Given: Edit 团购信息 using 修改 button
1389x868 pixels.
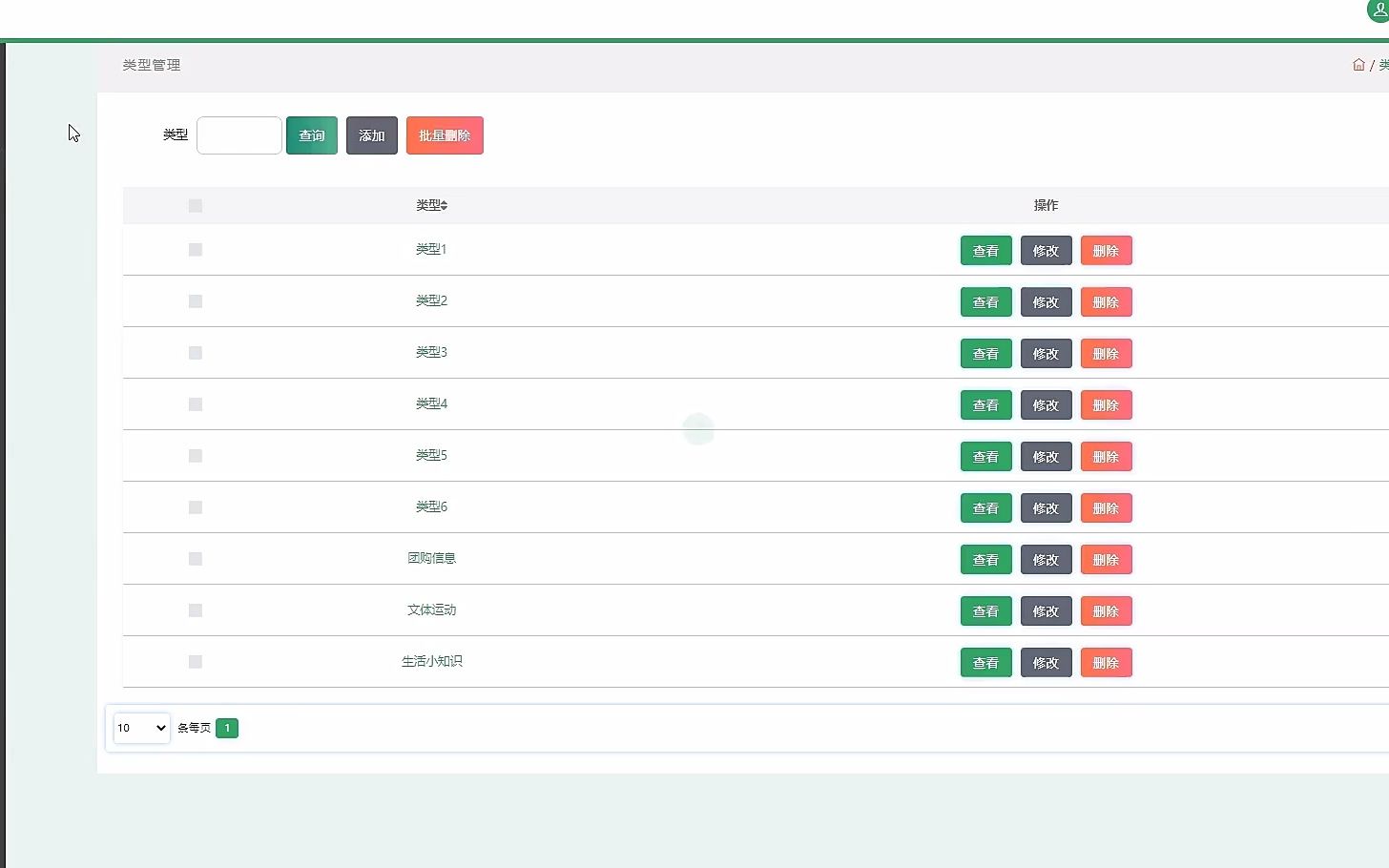Looking at the screenshot, I should [x=1046, y=560].
